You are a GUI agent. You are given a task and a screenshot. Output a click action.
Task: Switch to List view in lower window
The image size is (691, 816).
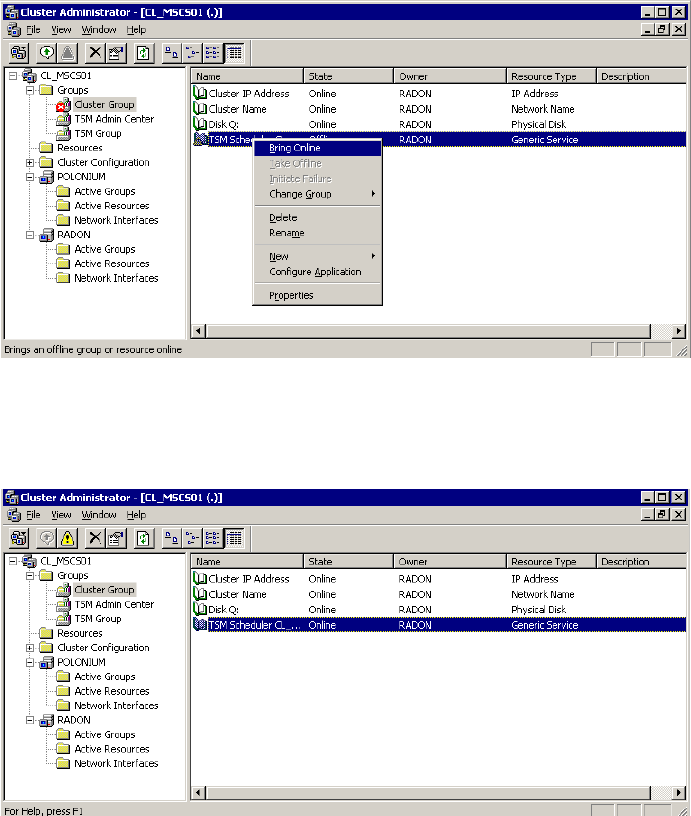(x=212, y=538)
